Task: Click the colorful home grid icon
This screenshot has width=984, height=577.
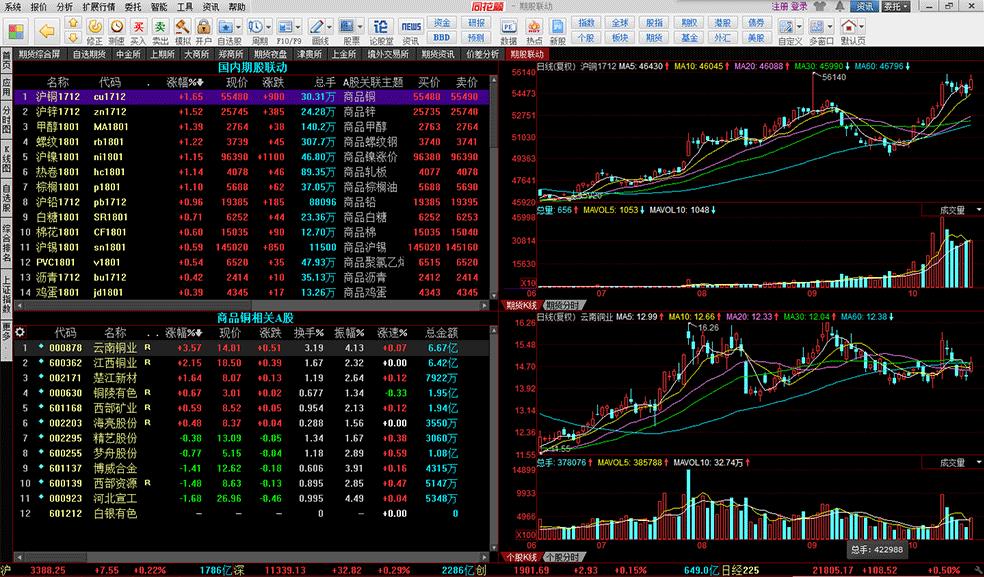Action: [x=16, y=30]
